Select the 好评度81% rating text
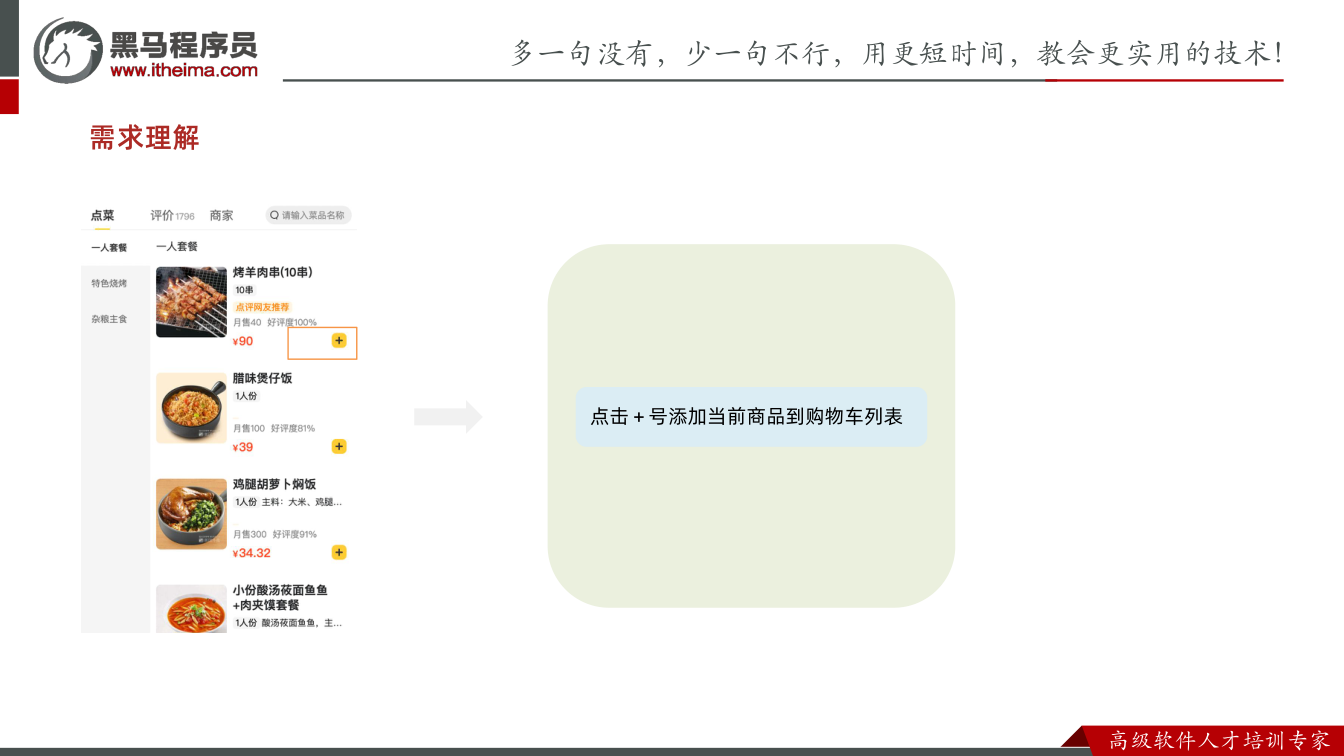Viewport: 1344px width, 756px height. coord(293,429)
